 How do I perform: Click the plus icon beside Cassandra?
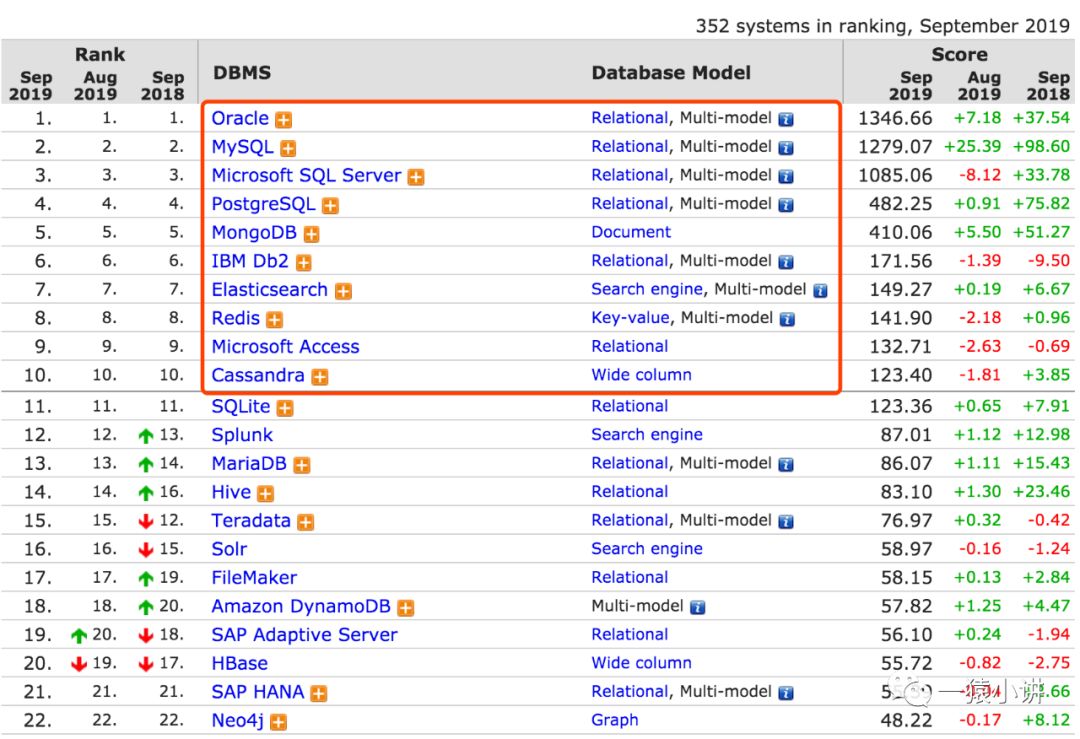(x=320, y=377)
